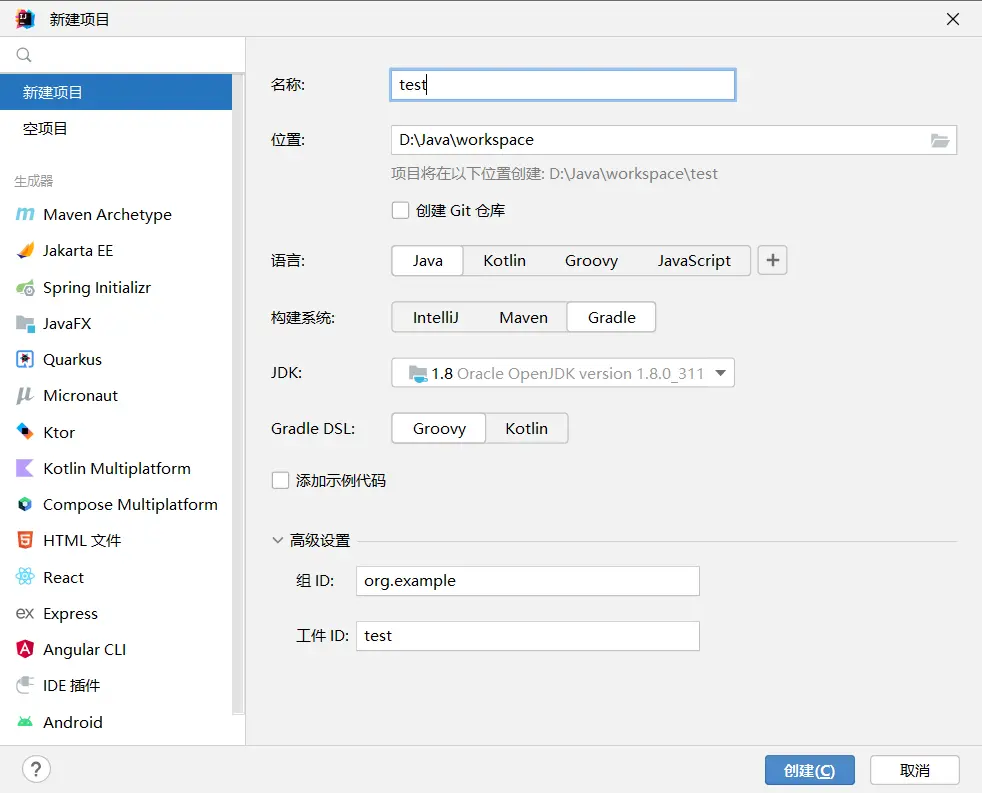The height and width of the screenshot is (793, 982).
Task: Enable the 创建 Git 仓库 checkbox
Action: [400, 210]
